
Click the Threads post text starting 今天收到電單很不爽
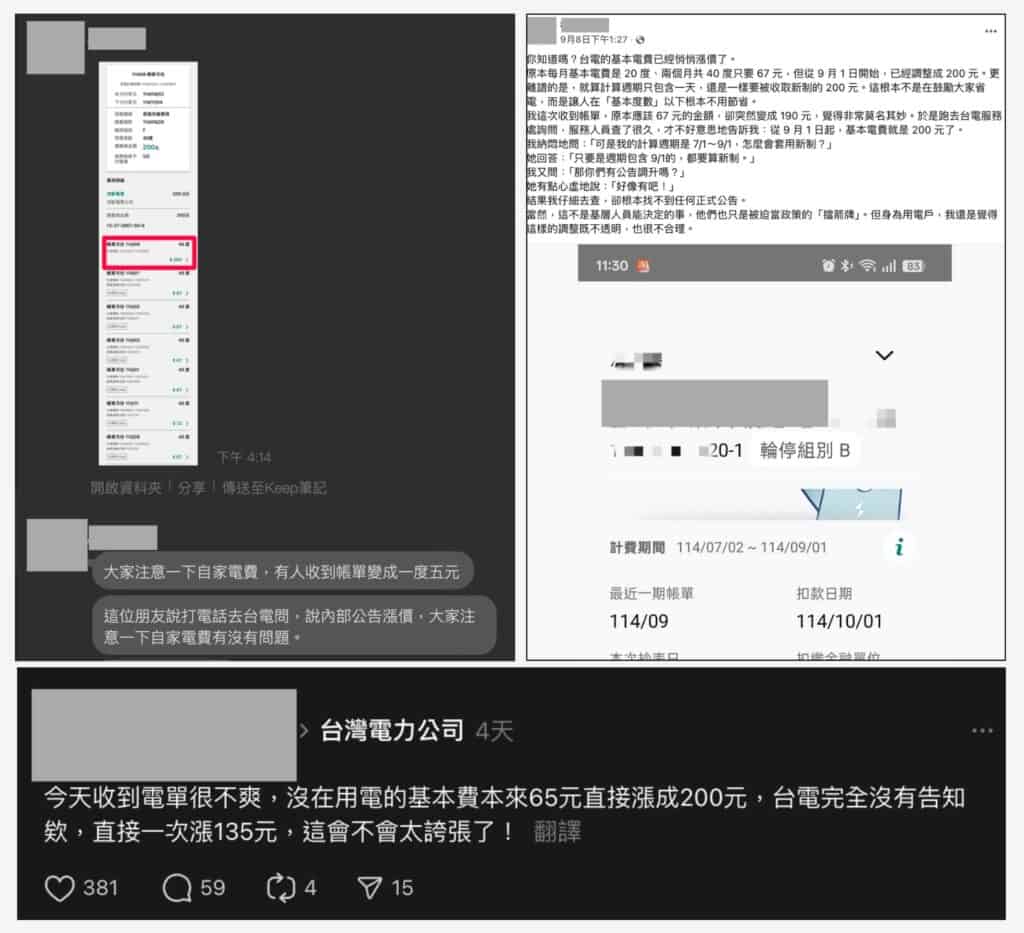(x=504, y=814)
